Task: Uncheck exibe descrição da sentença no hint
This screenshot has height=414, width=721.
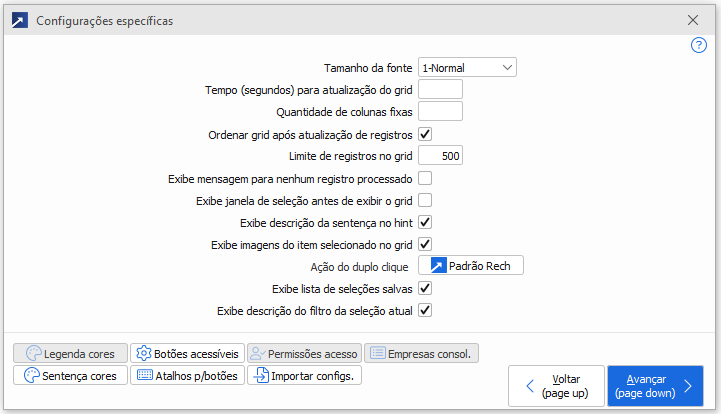Action: click(x=425, y=222)
